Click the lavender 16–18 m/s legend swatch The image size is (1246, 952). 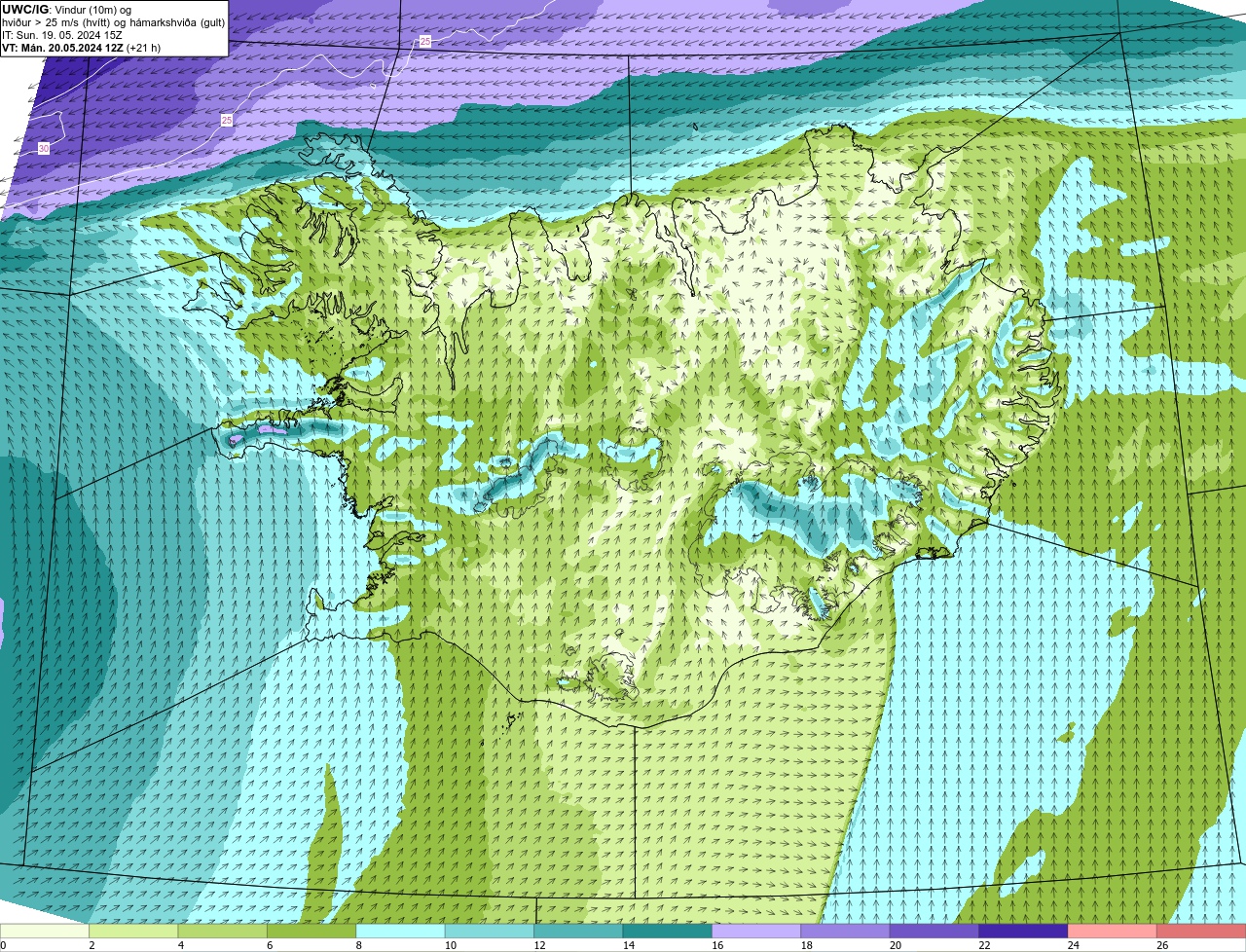pyautogui.click(x=756, y=931)
